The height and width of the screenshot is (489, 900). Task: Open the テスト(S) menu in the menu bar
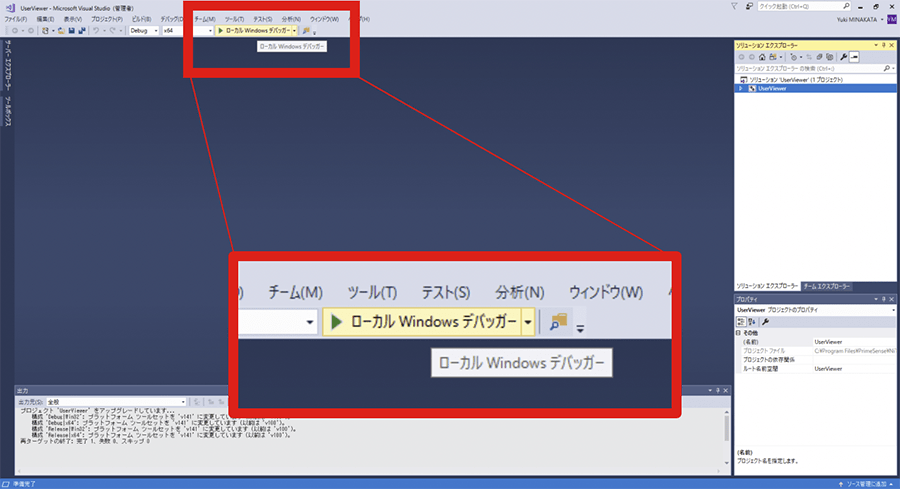[263, 19]
